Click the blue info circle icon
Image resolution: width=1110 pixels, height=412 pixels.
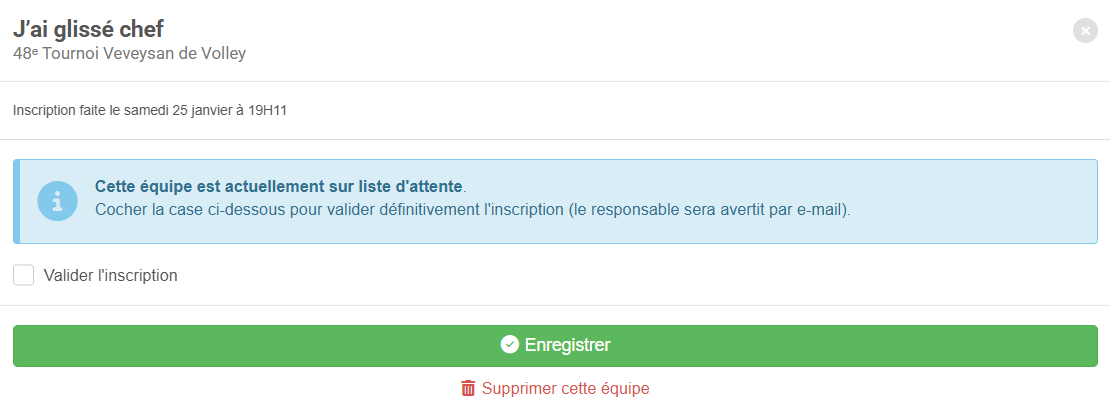point(57,201)
